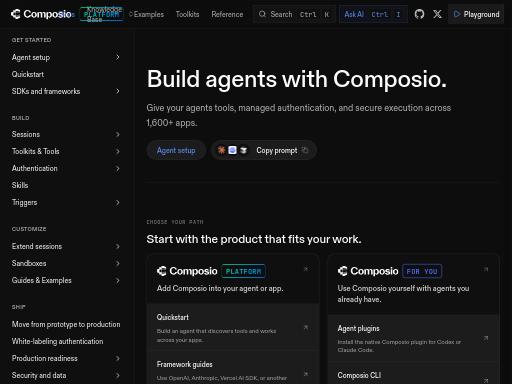Click 'Add Composio into your agent or app.' text
Image resolution: width=512 pixels, height=384 pixels.
220,288
